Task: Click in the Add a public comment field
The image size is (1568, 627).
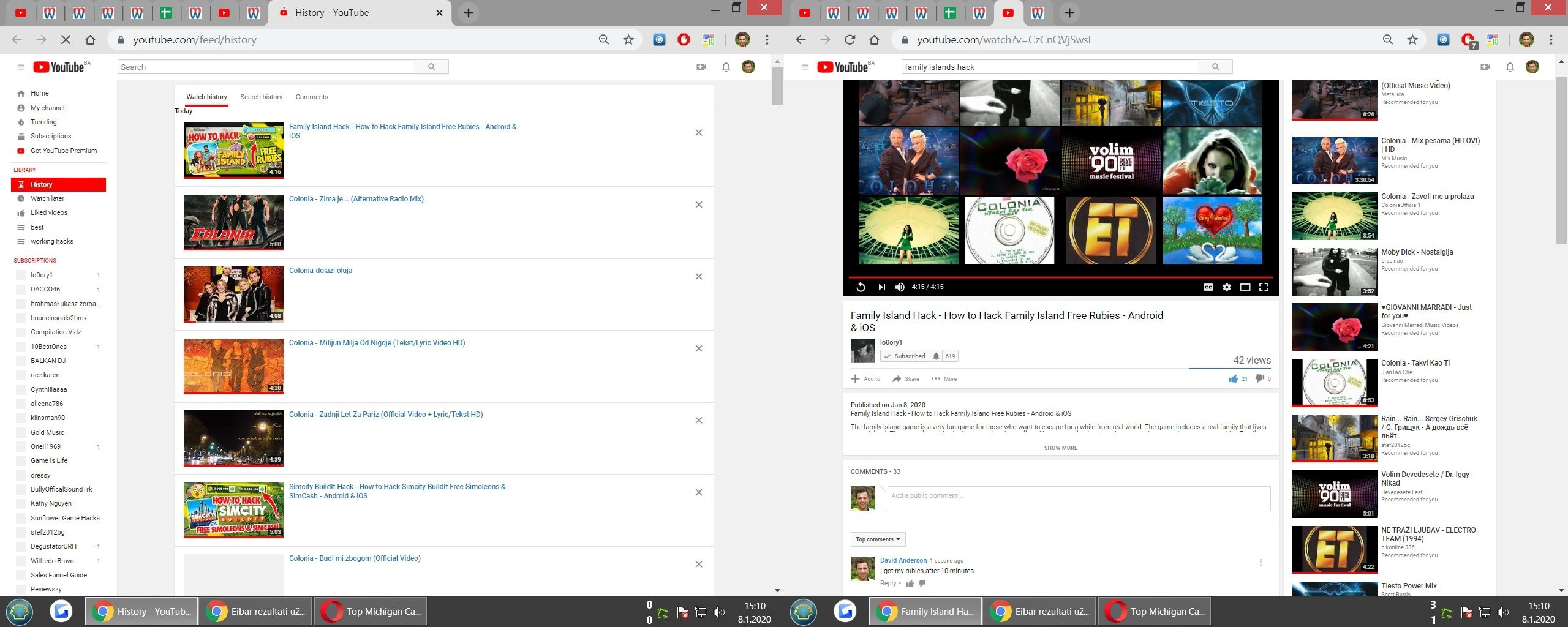Action: (x=1077, y=498)
